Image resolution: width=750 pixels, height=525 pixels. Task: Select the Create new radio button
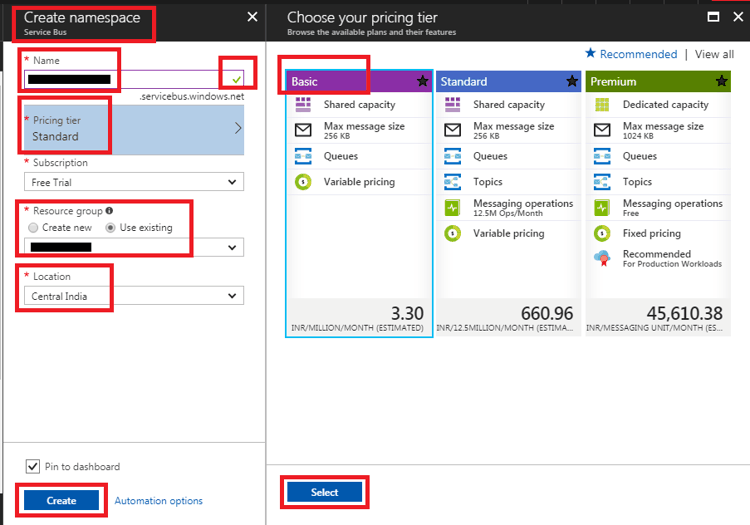pos(34,228)
